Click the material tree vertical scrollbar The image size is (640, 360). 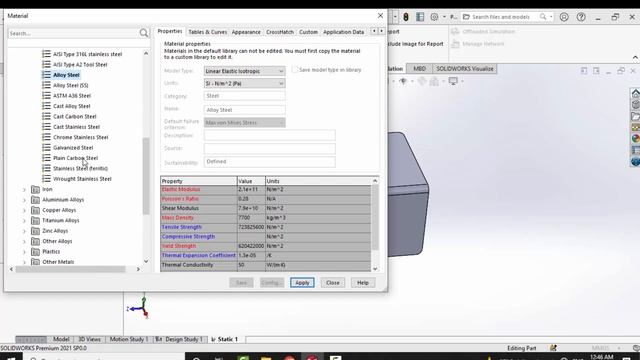pyautogui.click(x=146, y=176)
